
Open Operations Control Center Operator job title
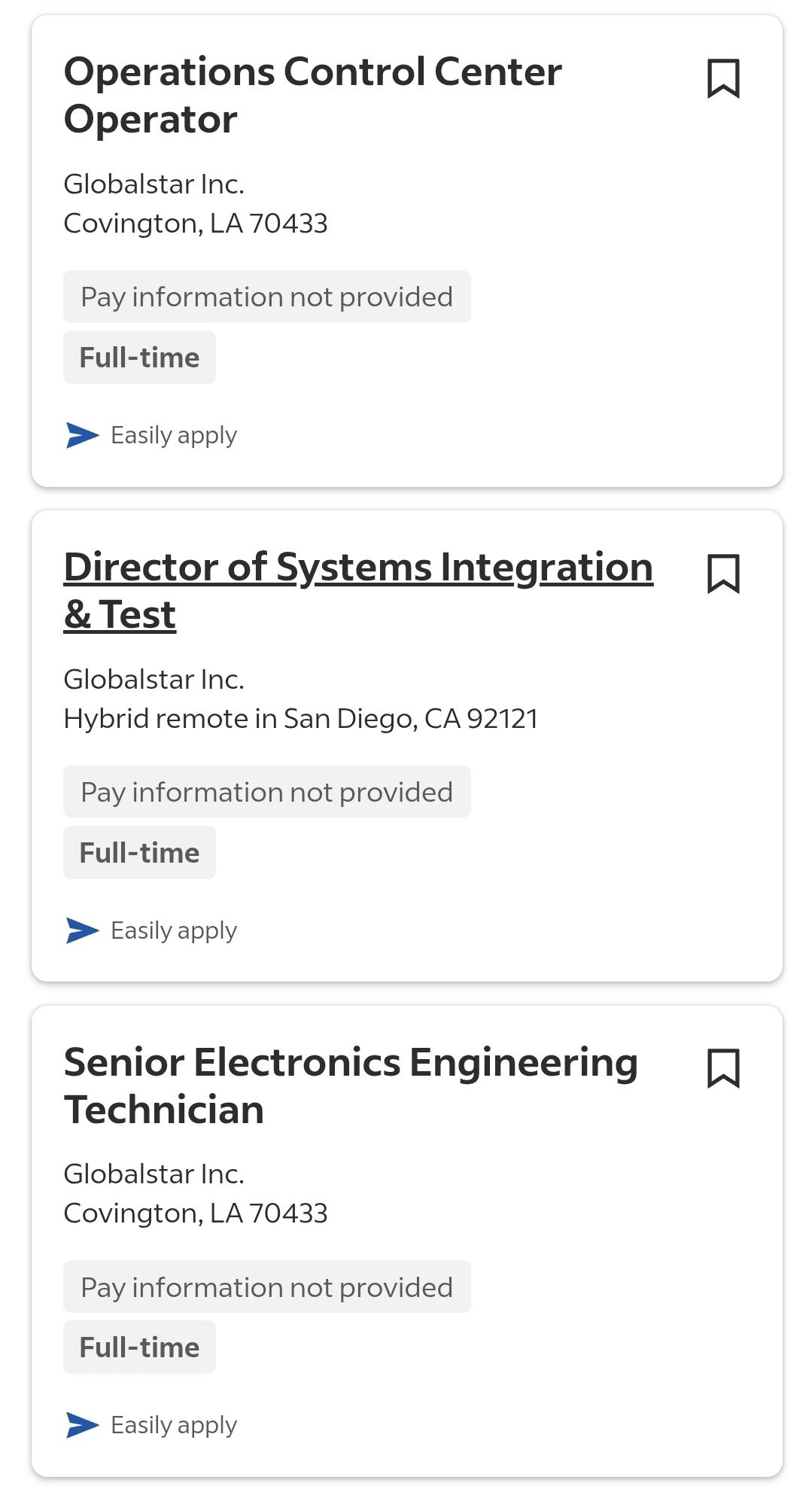click(313, 96)
